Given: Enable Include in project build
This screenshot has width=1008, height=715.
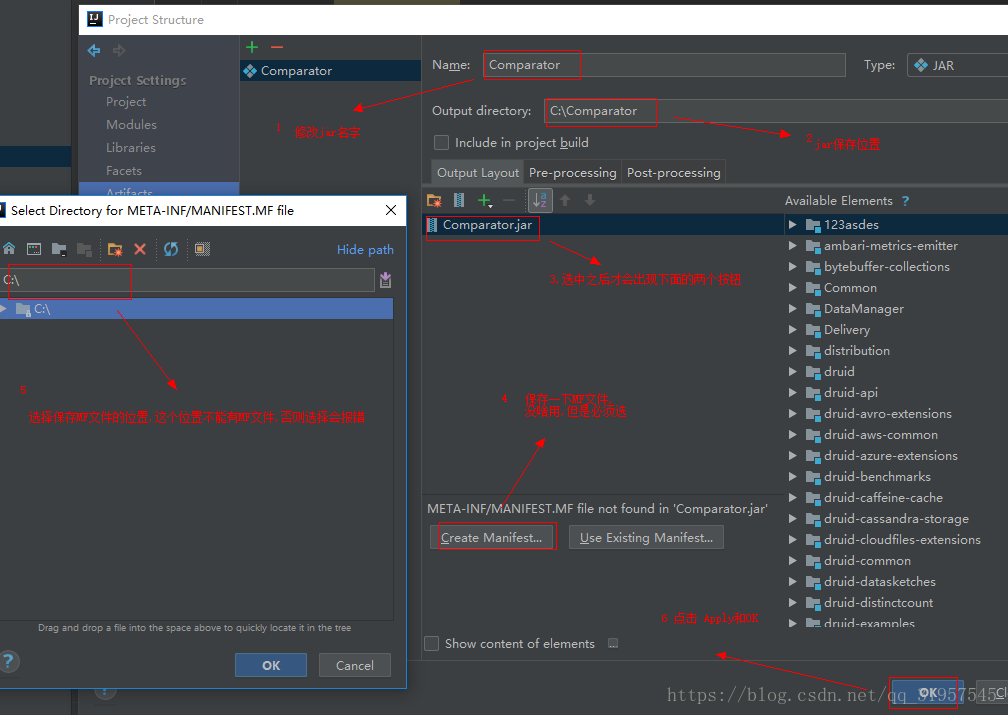Looking at the screenshot, I should coord(442,142).
